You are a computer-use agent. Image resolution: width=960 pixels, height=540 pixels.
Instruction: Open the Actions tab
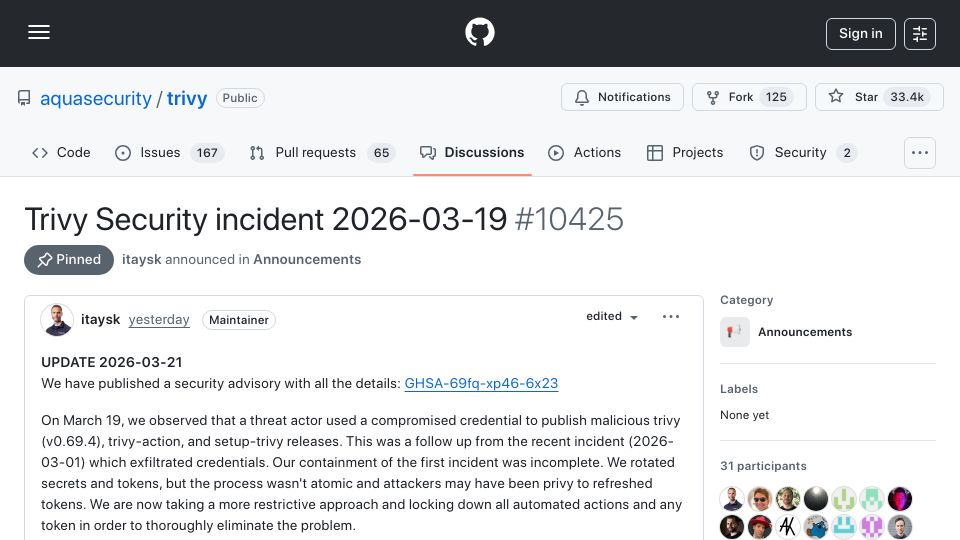click(x=585, y=152)
